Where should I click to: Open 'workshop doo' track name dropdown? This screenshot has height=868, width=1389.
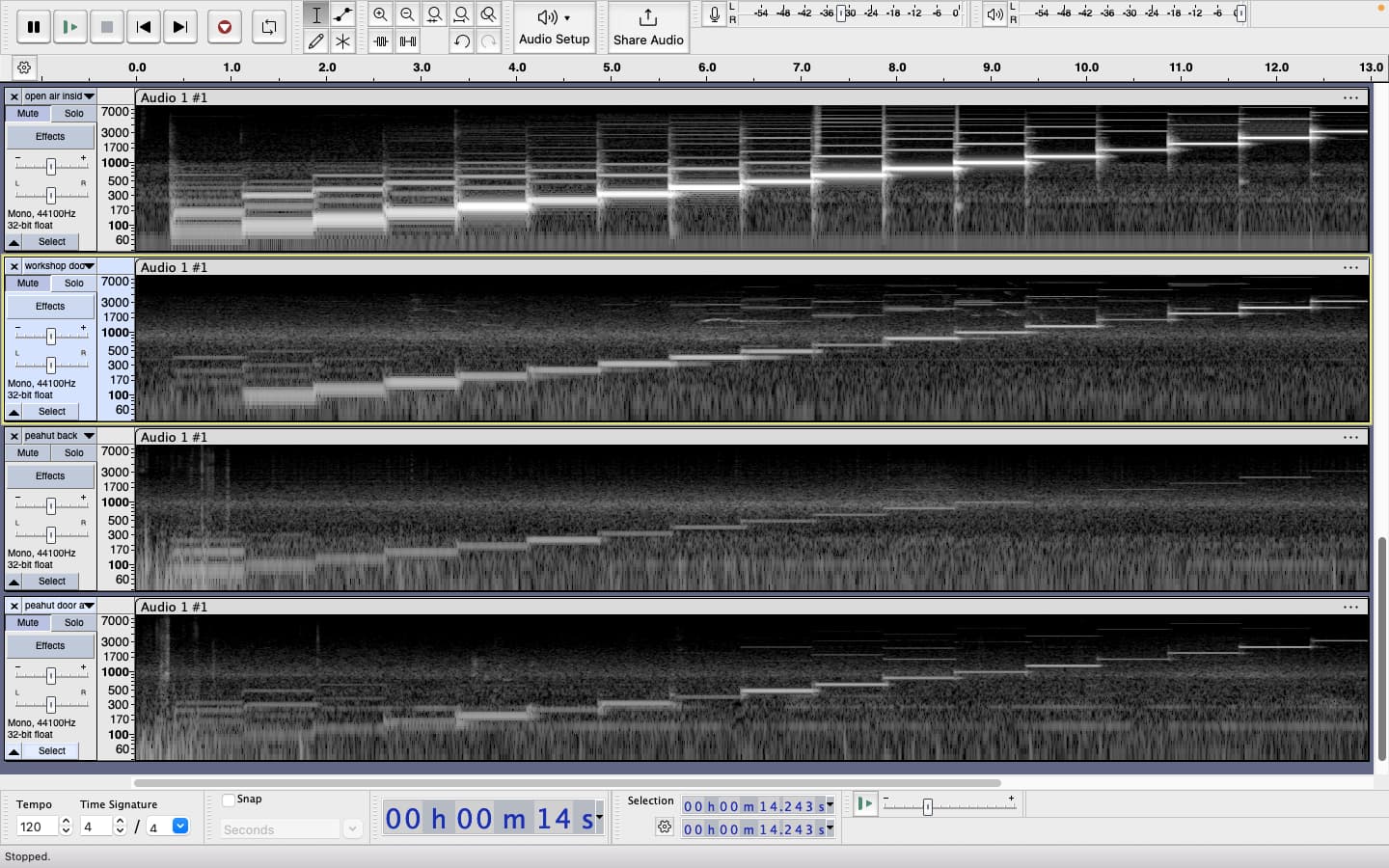pyautogui.click(x=60, y=266)
